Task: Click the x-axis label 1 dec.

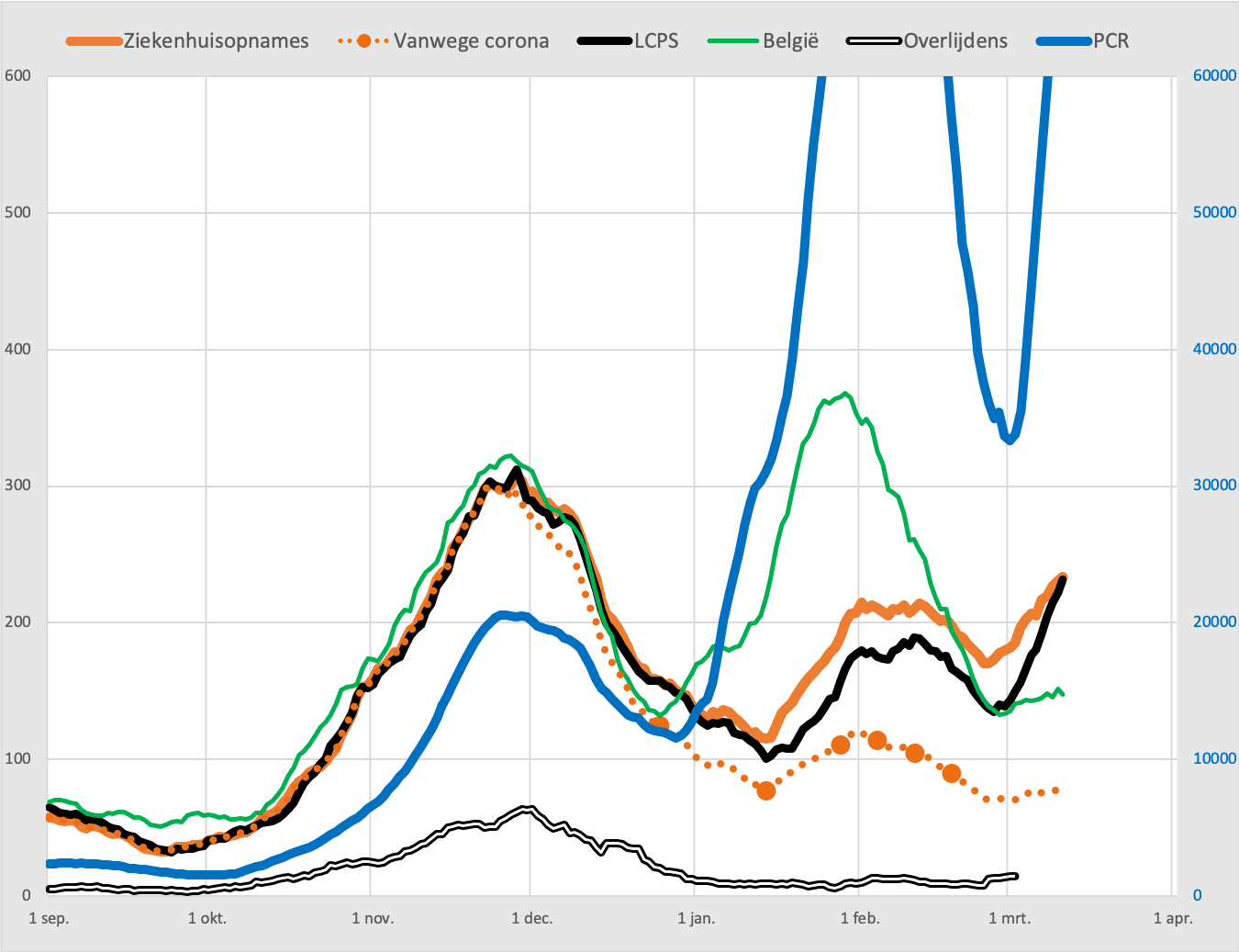Action: [532, 918]
